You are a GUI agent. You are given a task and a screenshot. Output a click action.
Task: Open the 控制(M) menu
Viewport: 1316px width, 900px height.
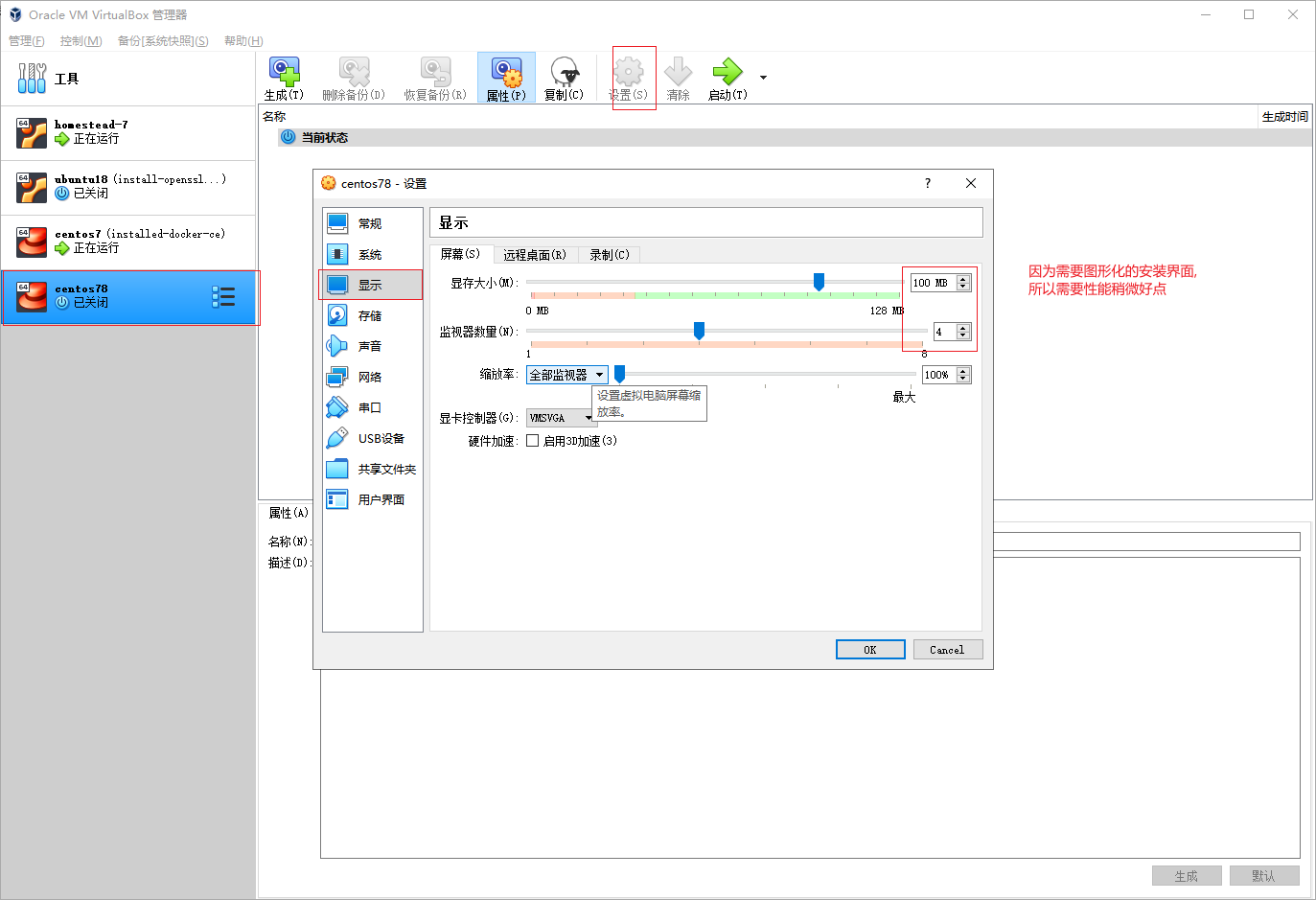click(81, 41)
